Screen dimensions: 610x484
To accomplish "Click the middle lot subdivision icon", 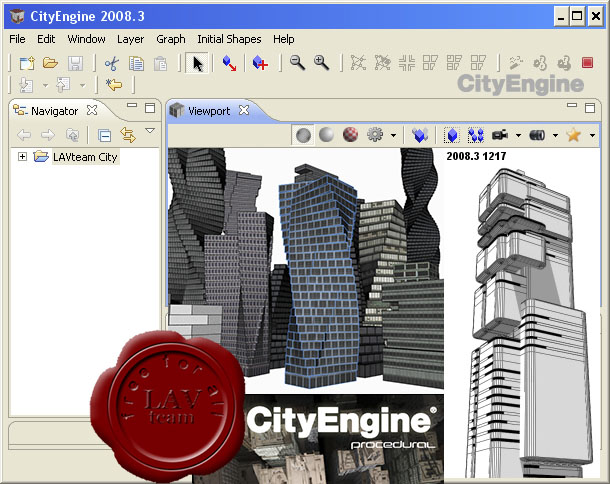I will point(454,63).
